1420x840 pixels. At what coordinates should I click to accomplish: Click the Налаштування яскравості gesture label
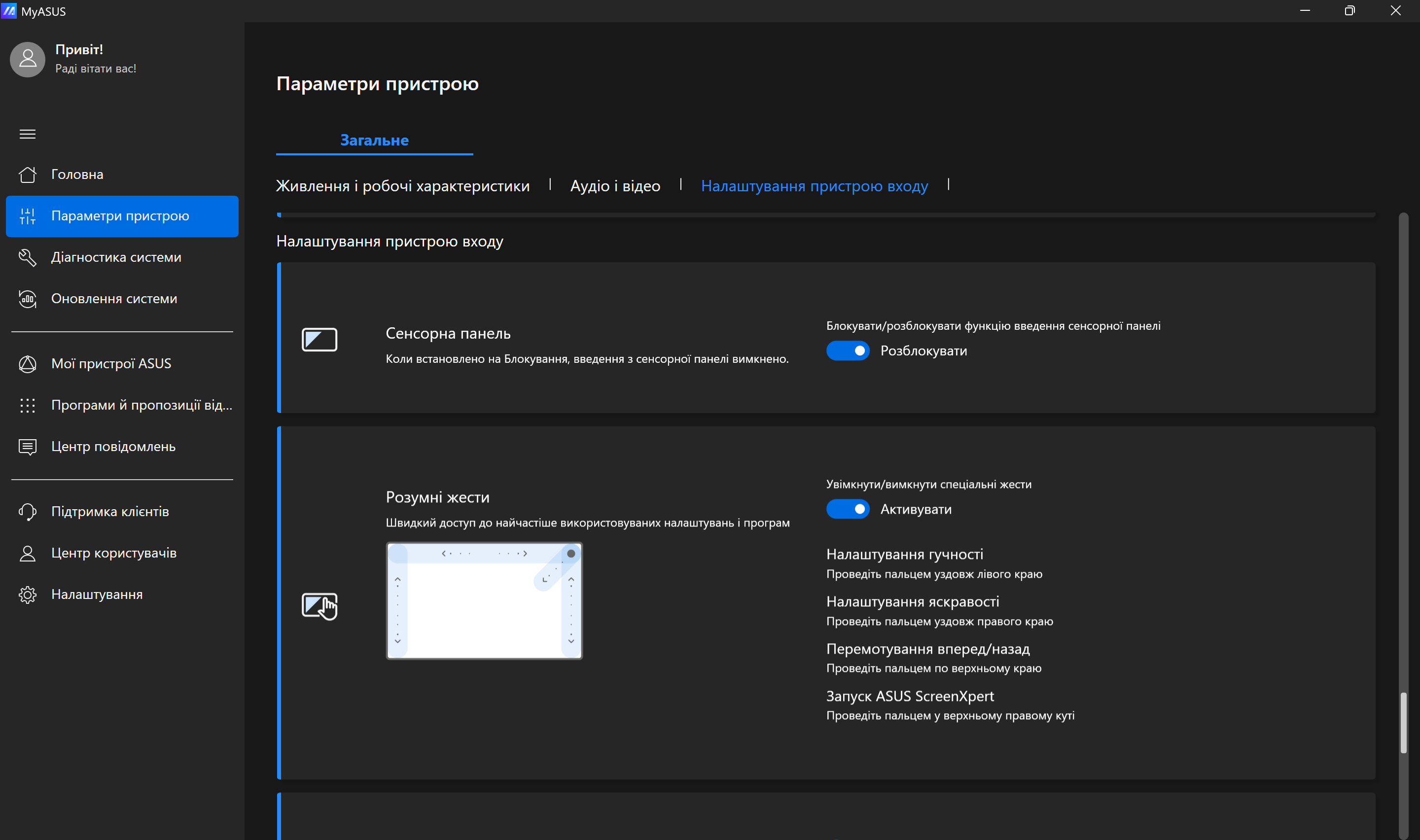point(912,601)
